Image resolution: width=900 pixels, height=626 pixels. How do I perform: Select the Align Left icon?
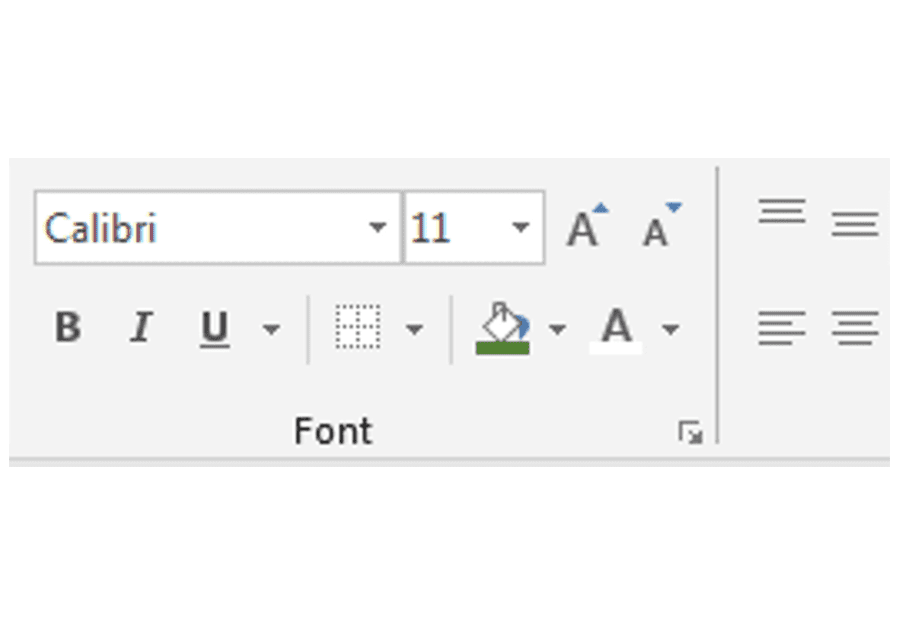(782, 328)
